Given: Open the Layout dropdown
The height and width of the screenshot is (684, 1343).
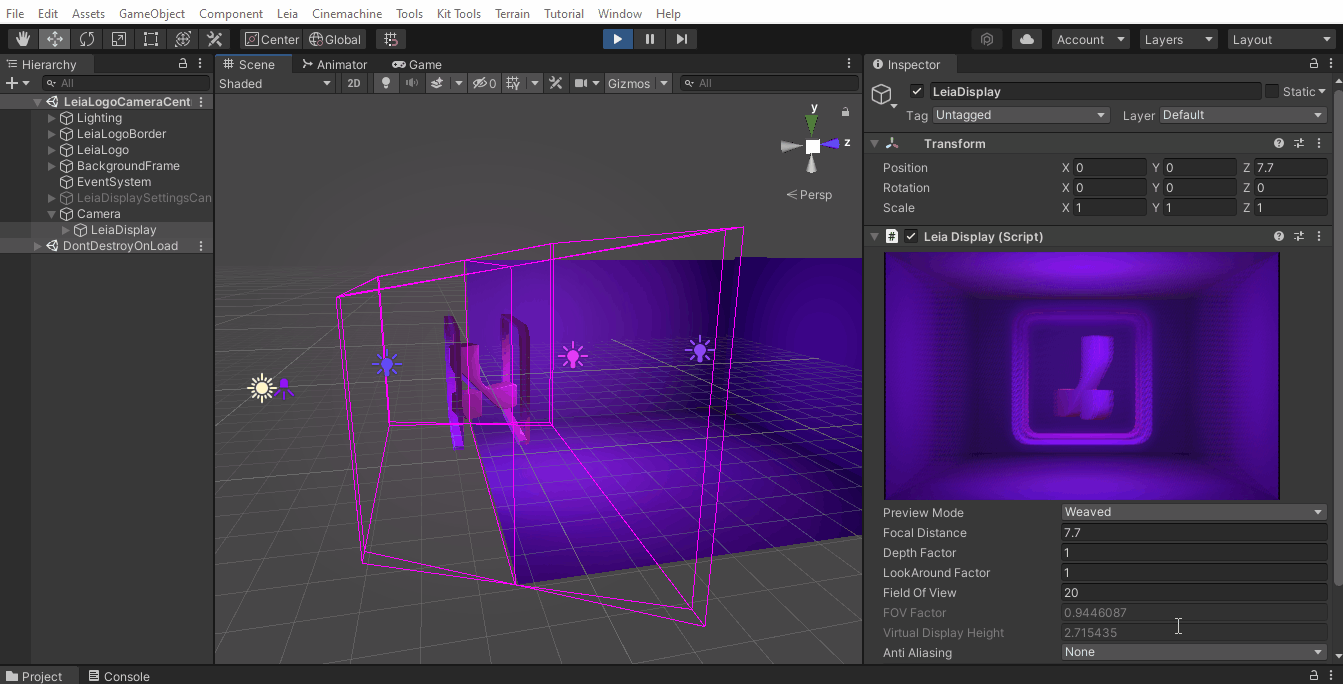Looking at the screenshot, I should coord(1281,39).
